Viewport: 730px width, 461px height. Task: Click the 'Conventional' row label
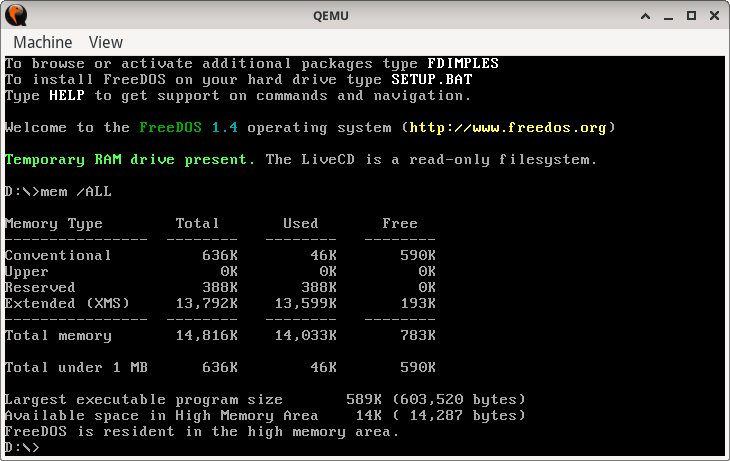tap(58, 256)
